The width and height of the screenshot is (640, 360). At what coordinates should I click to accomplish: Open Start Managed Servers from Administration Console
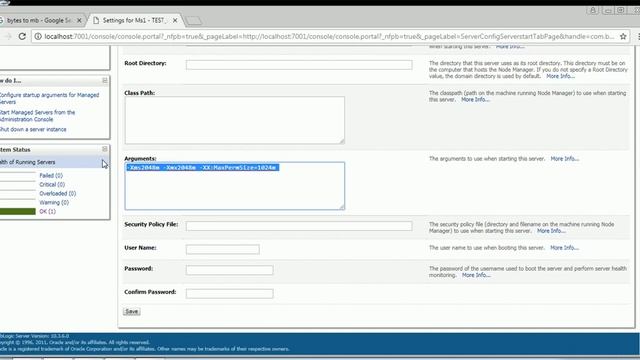pyautogui.click(x=38, y=116)
